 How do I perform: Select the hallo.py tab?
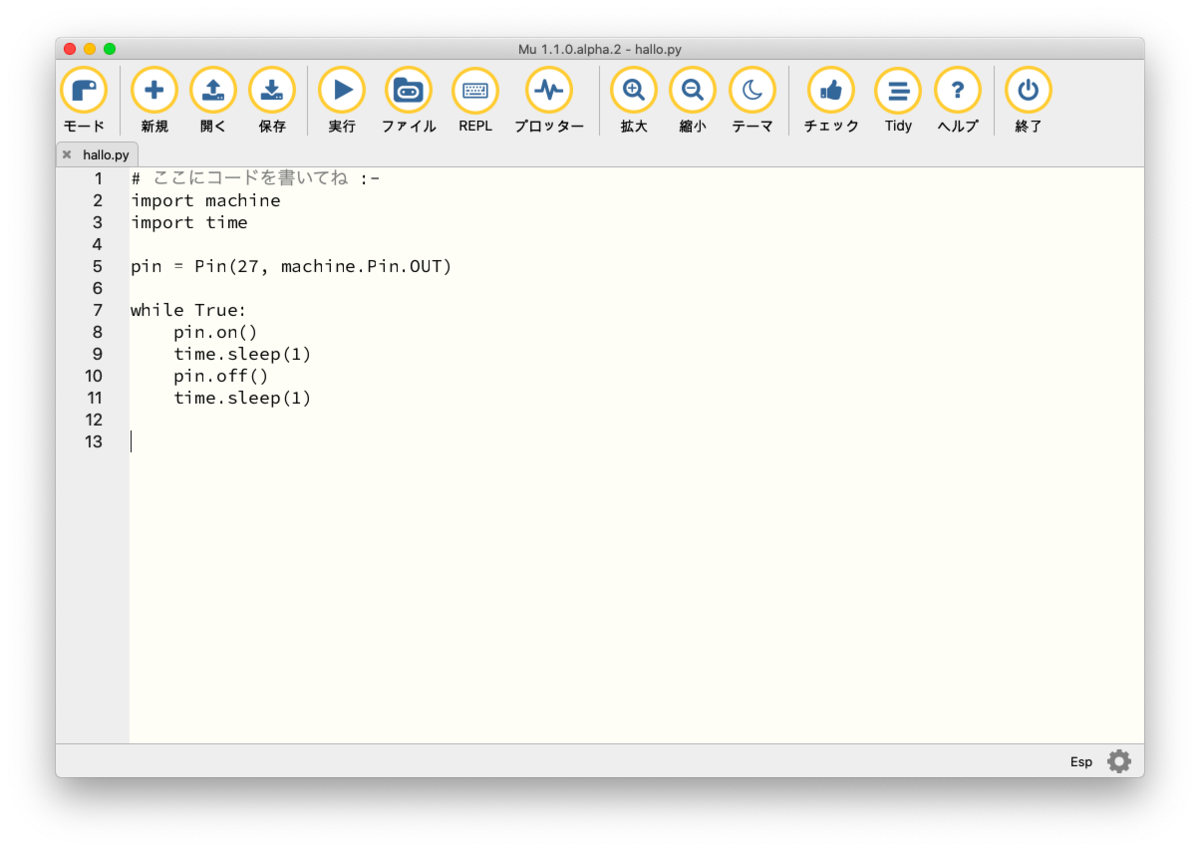point(98,155)
